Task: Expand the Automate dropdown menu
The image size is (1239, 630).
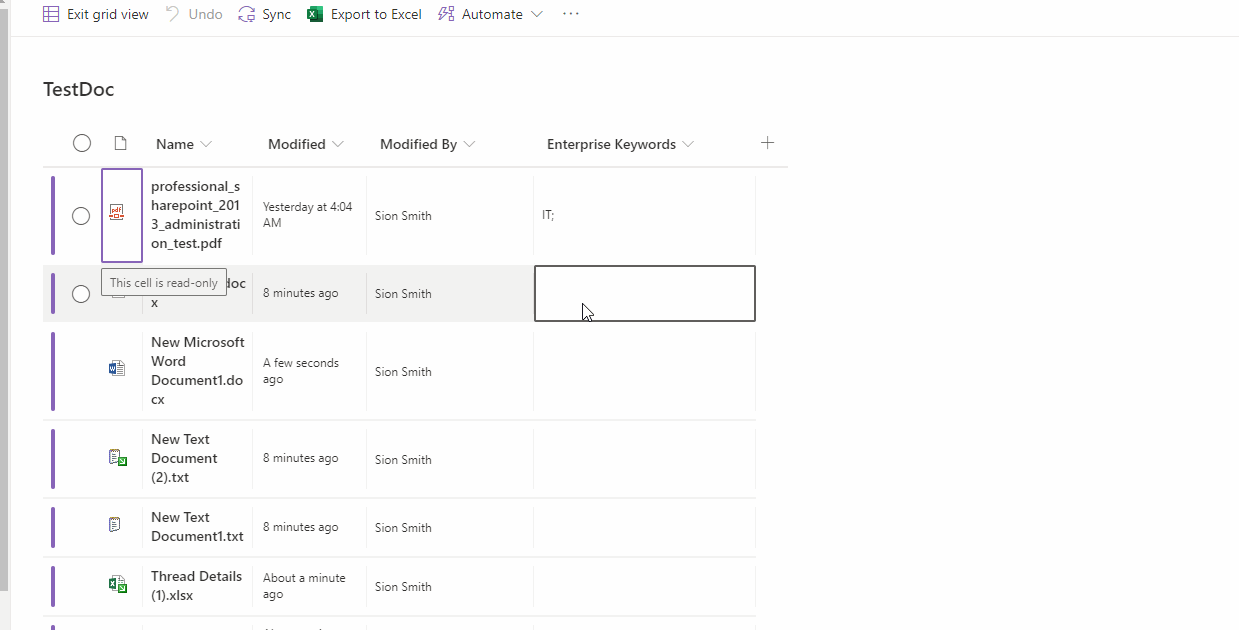Action: [537, 14]
